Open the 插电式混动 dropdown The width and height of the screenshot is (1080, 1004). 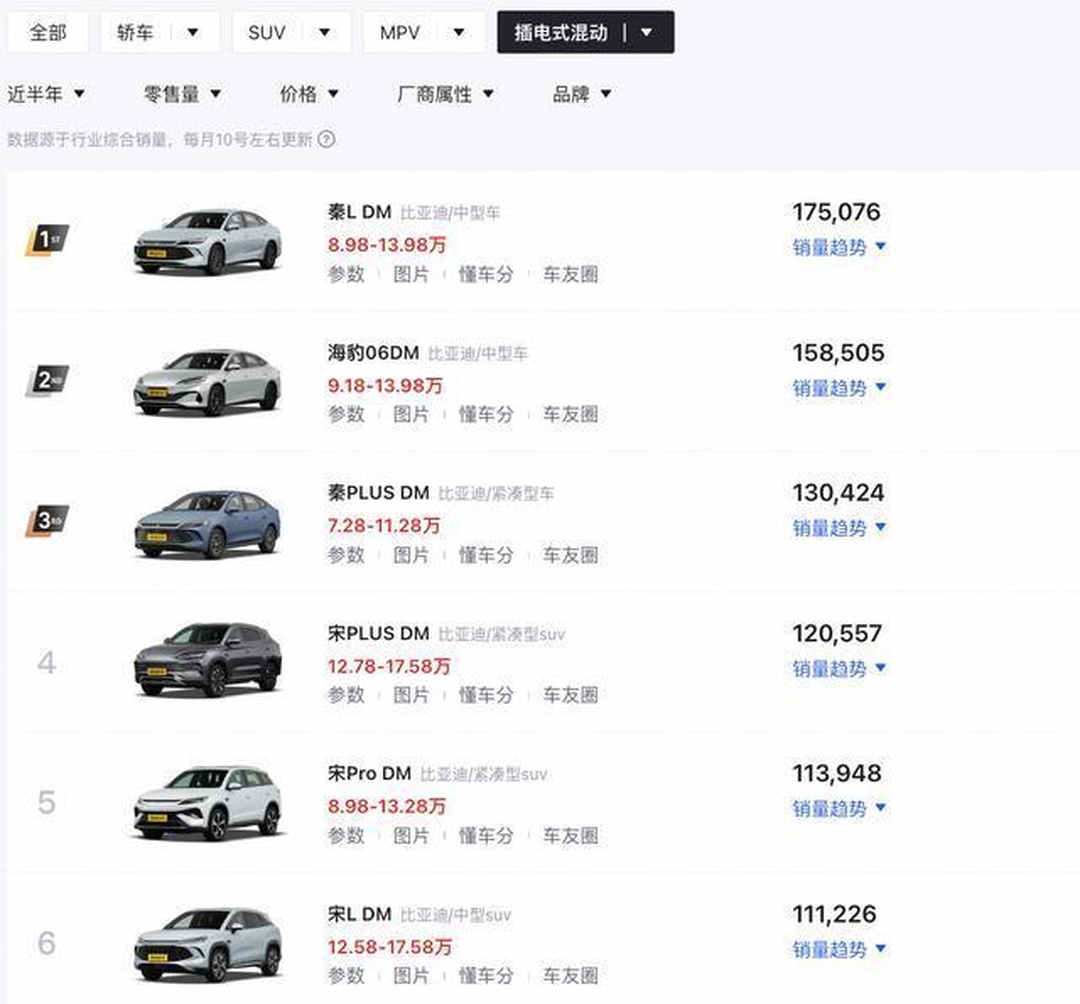click(585, 32)
